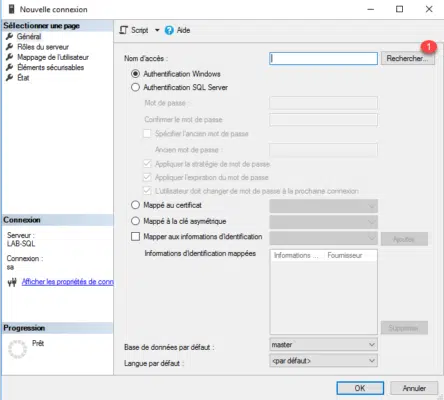Click the Éléments sécurisables wrench icon
The width and height of the screenshot is (444, 400).
coord(10,67)
